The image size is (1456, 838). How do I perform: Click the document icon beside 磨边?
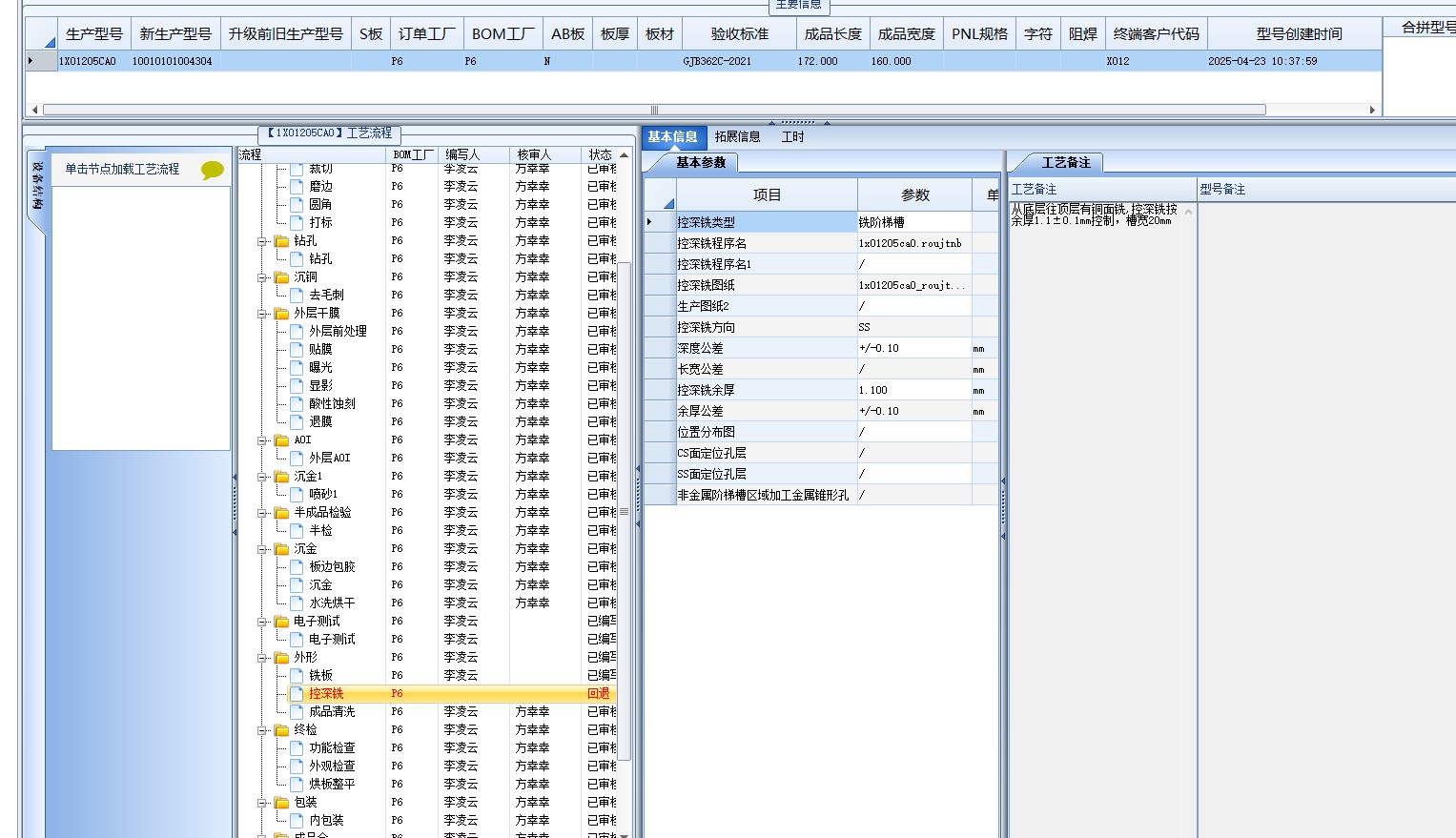pos(297,187)
